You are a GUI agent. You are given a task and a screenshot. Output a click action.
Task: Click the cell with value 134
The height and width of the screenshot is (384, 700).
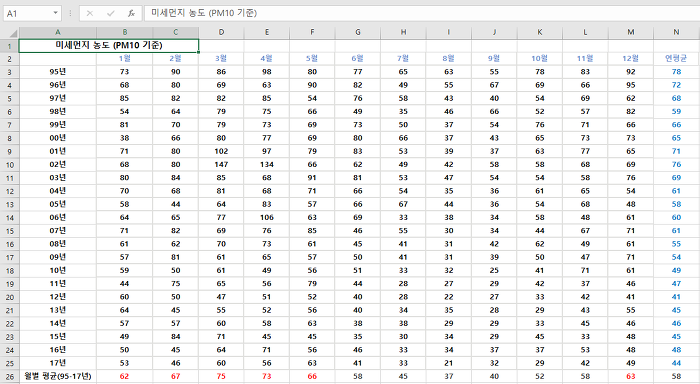(x=267, y=165)
